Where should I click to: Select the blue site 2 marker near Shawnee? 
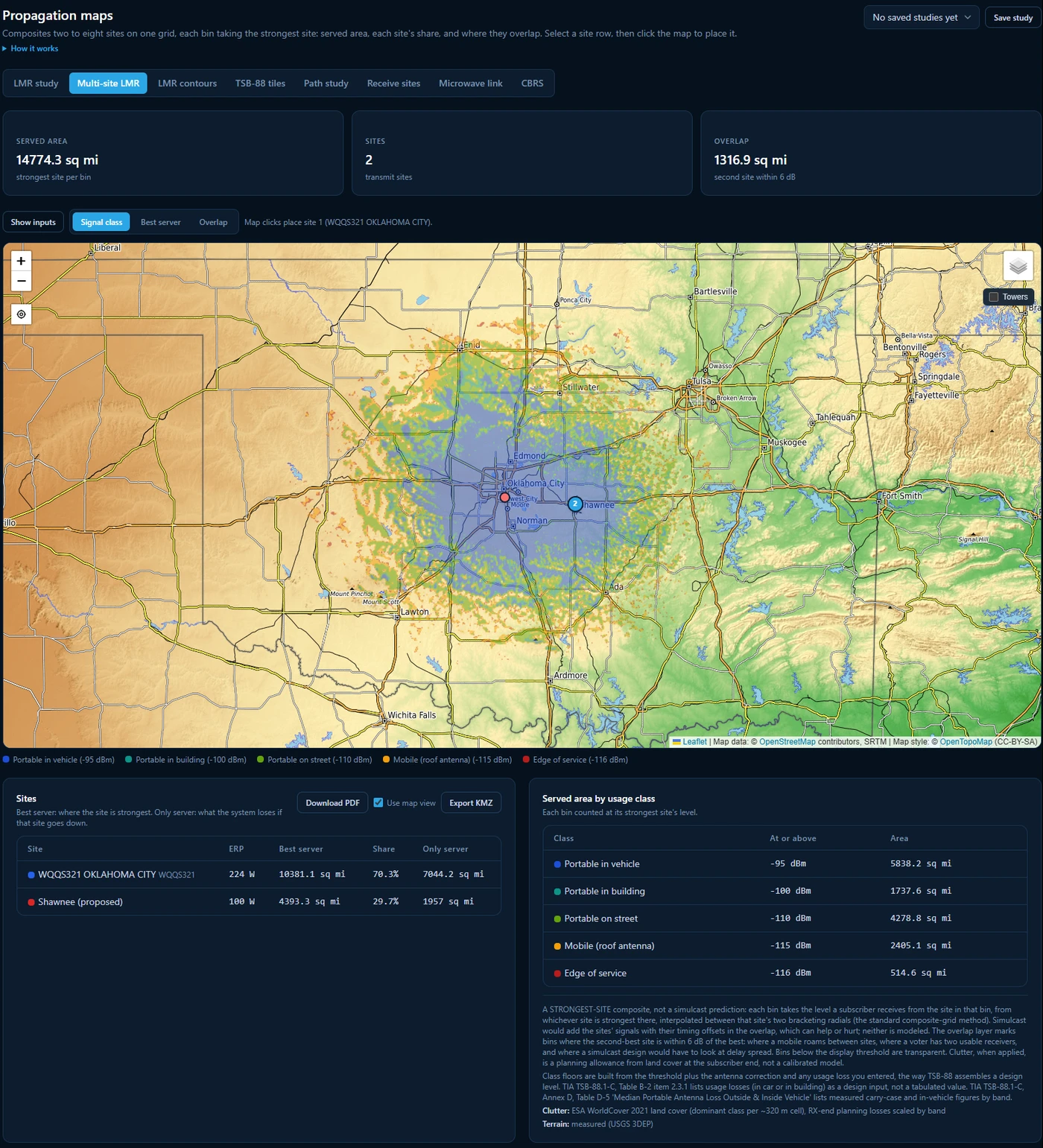[575, 504]
